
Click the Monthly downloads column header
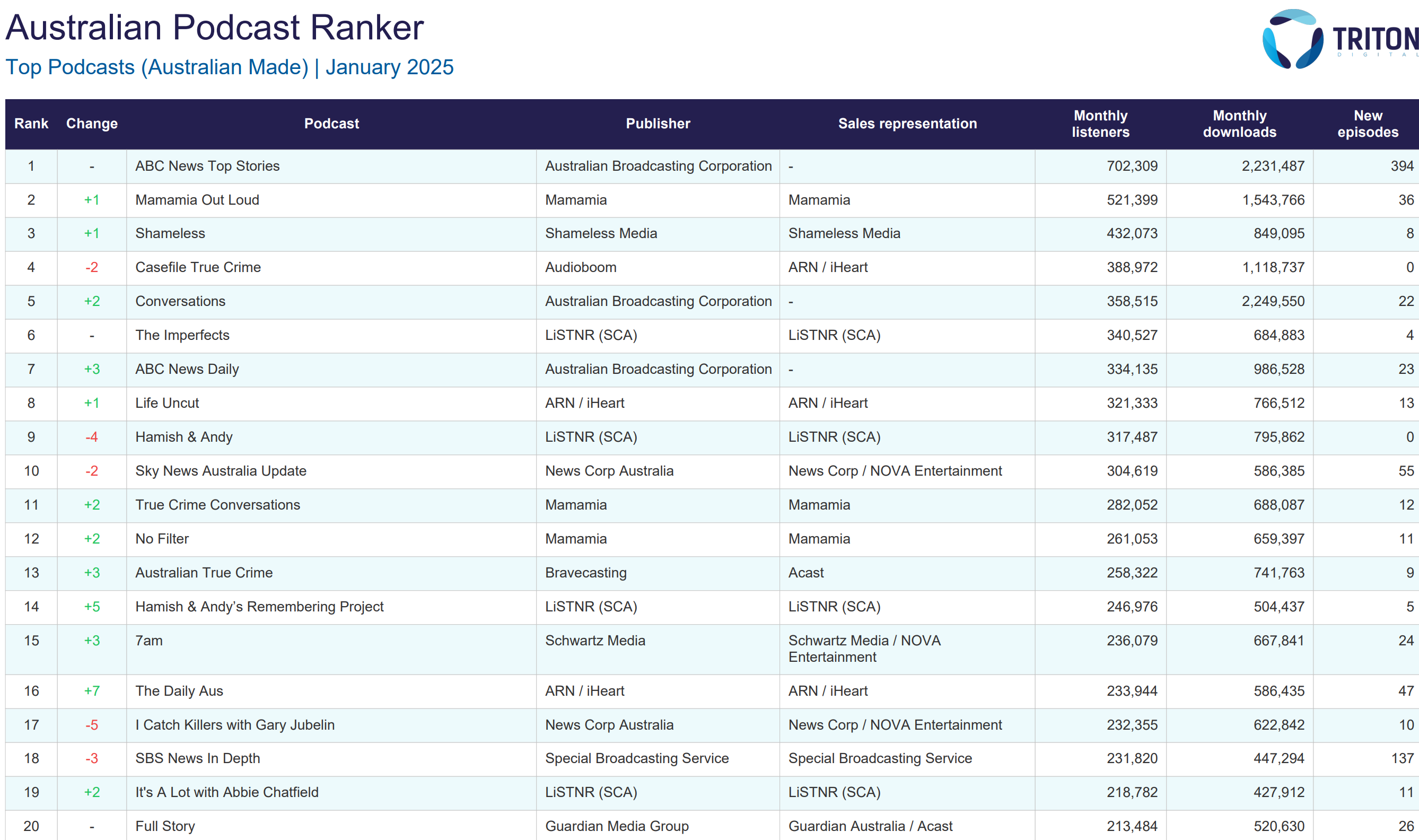1240,124
